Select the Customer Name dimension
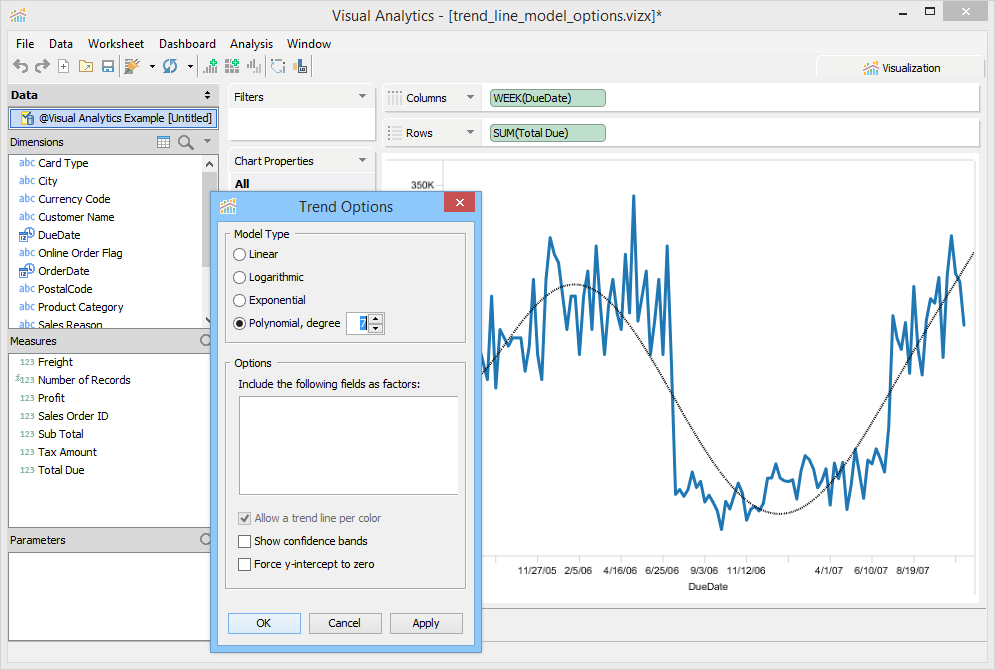The image size is (995, 670). tap(76, 217)
